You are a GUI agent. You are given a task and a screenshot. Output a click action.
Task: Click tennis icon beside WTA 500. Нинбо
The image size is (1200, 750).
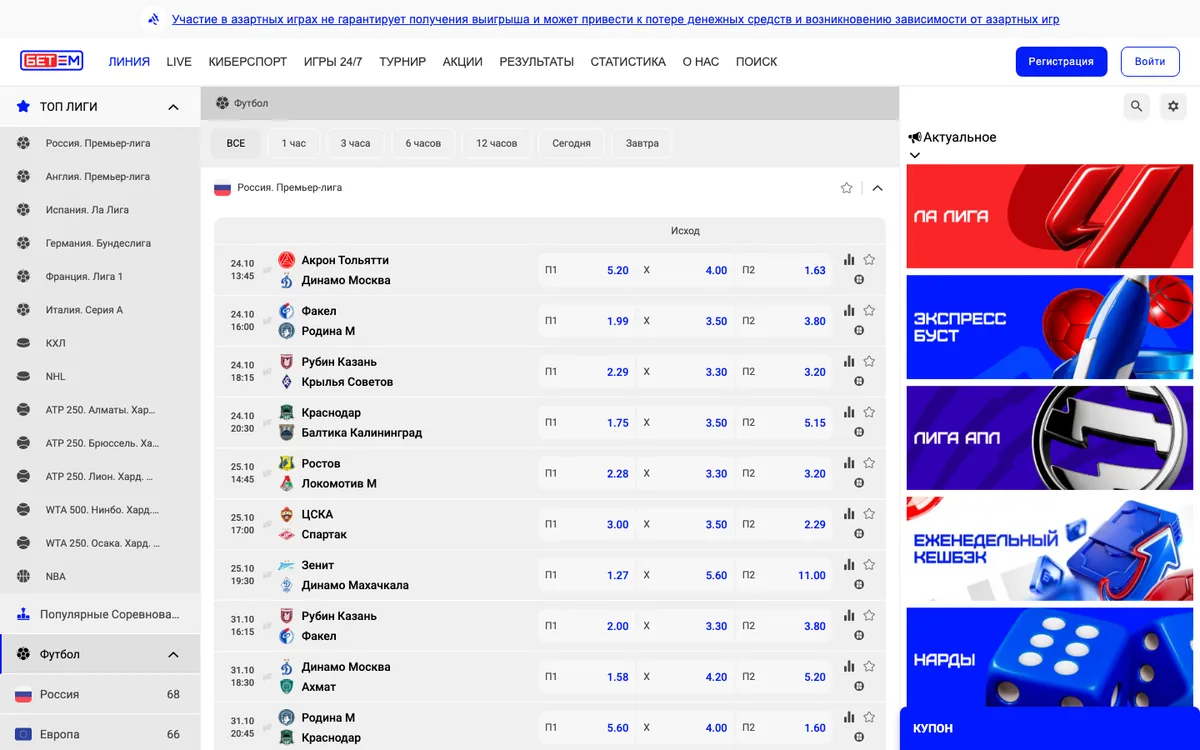pos(24,510)
